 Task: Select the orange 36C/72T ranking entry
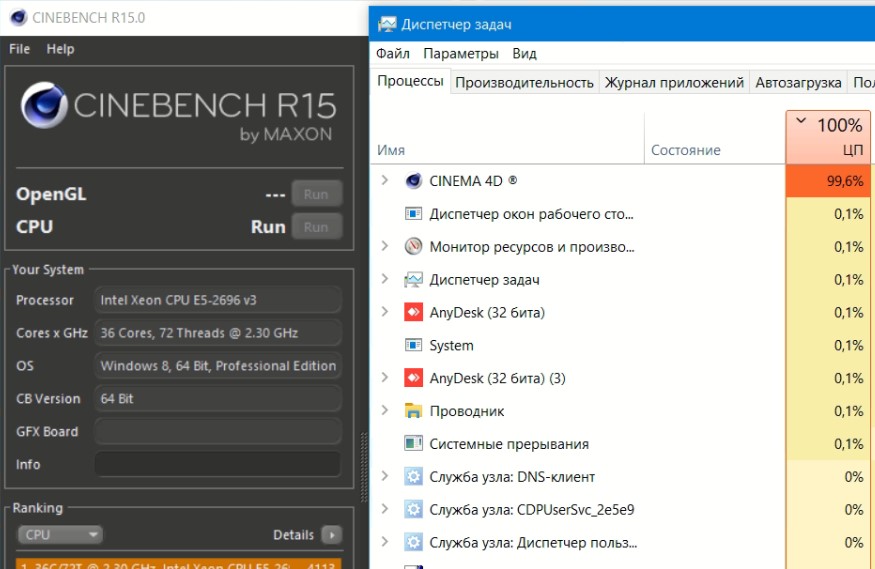[179, 563]
